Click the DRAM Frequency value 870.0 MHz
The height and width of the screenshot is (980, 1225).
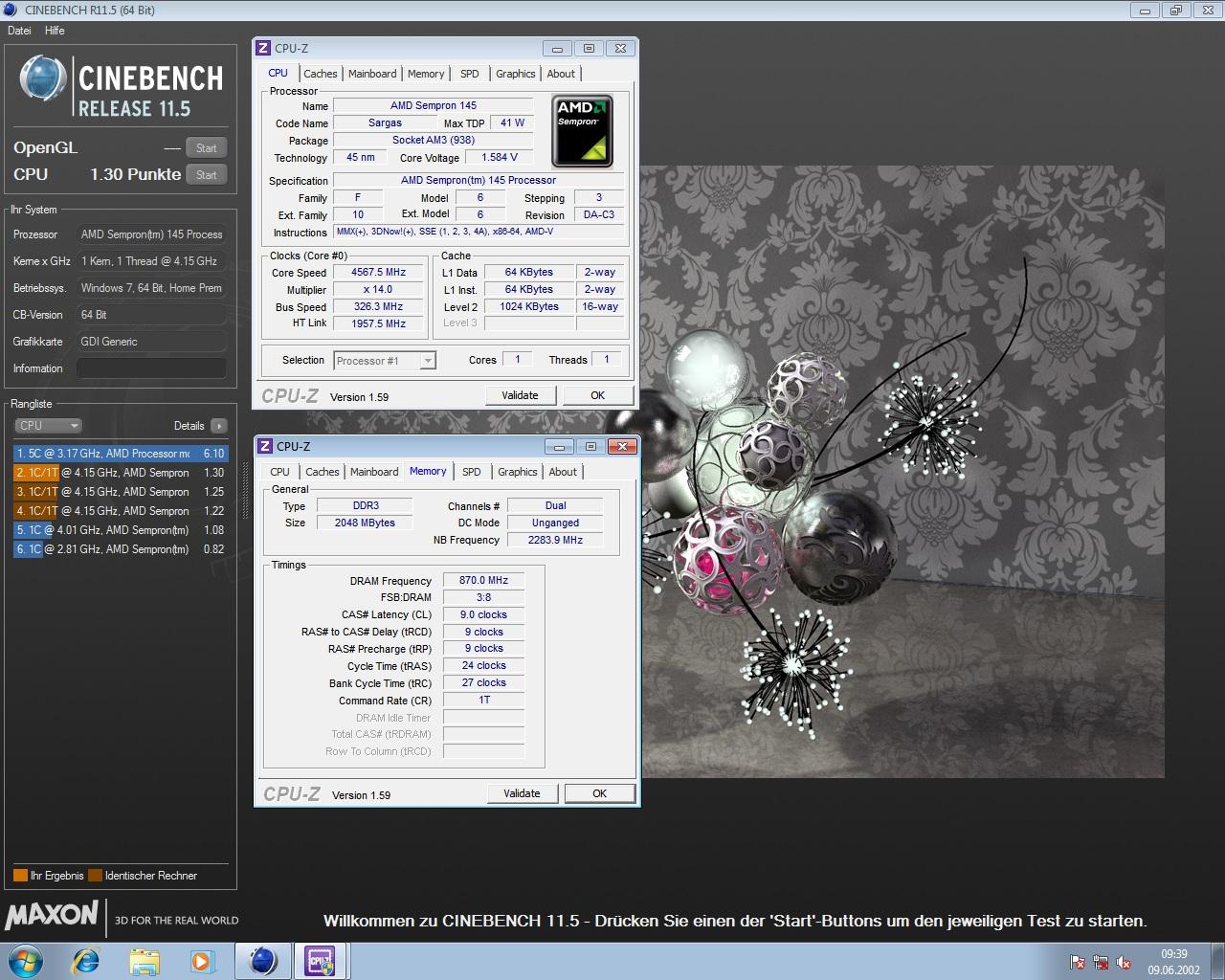click(x=483, y=580)
